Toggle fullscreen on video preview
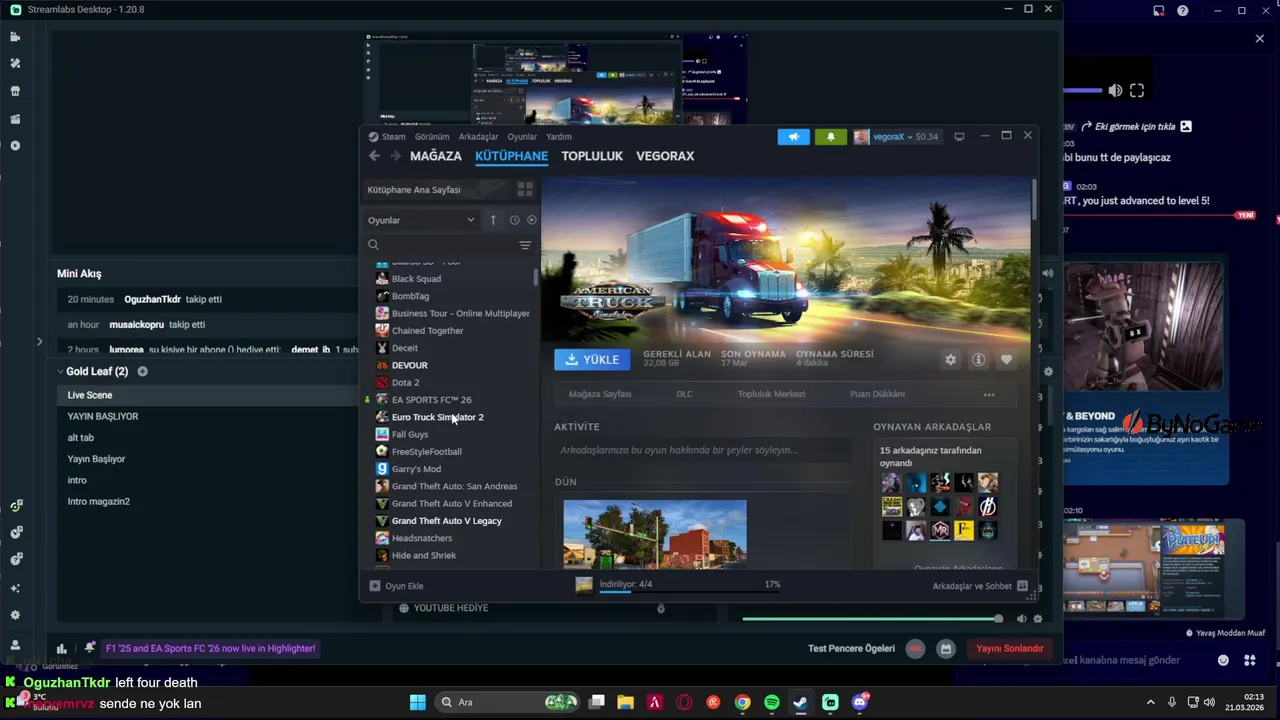 coord(1137,91)
